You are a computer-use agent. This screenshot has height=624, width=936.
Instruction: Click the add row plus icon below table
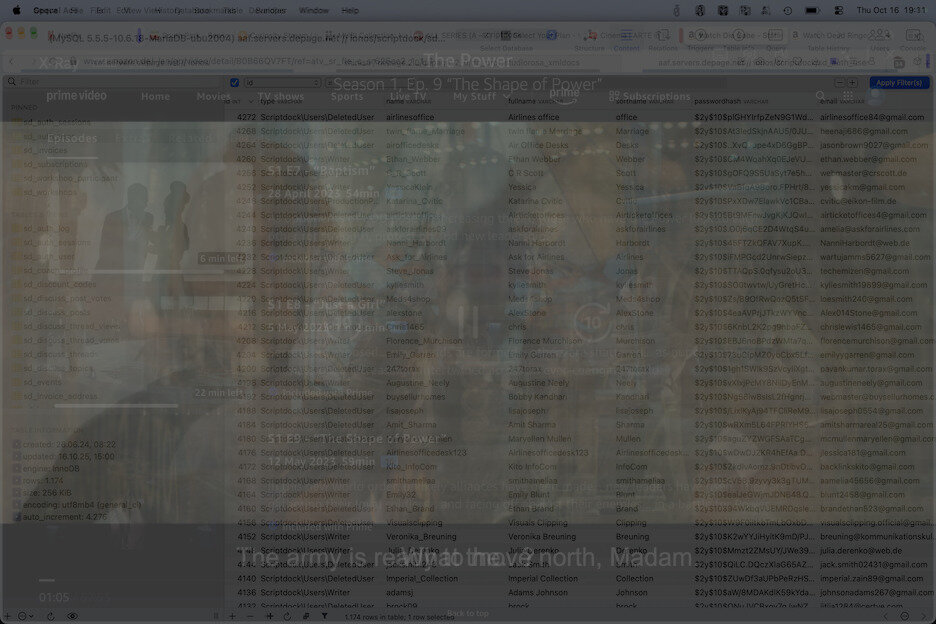pos(232,616)
